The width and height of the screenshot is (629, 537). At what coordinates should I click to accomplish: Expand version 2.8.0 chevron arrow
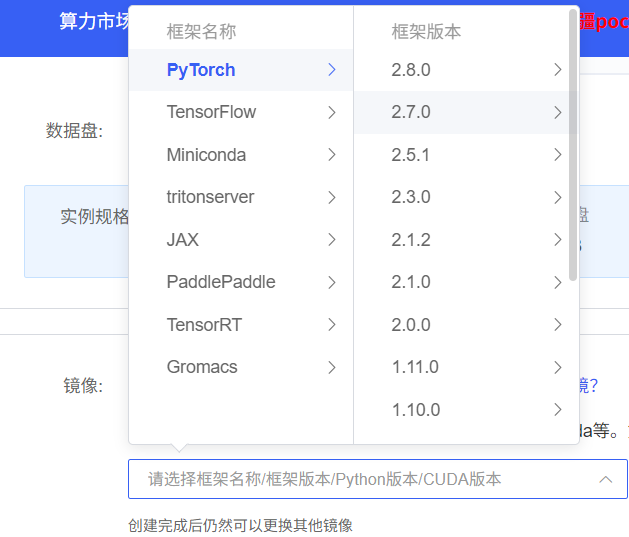[x=558, y=70]
